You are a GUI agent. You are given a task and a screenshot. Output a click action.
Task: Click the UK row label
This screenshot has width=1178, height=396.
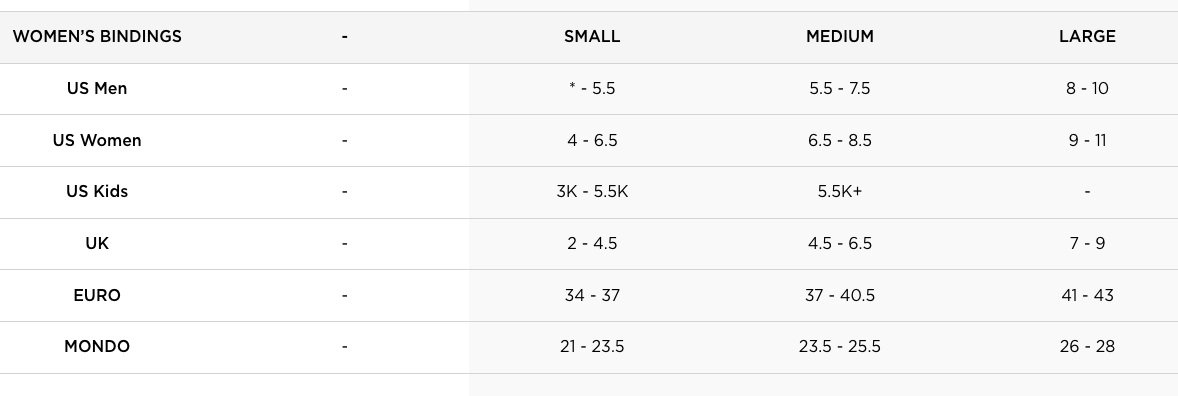97,243
